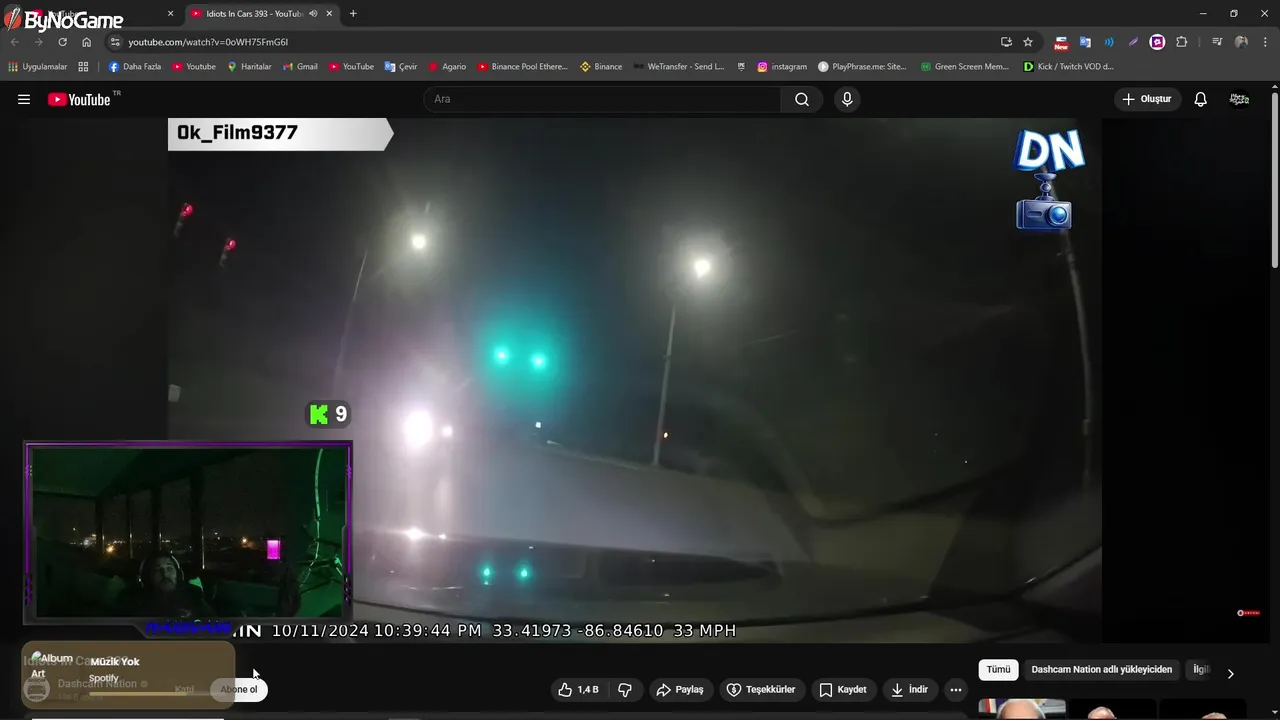Screen dimensions: 1280x720
Task: Share the video with Paylaş
Action: click(x=680, y=689)
